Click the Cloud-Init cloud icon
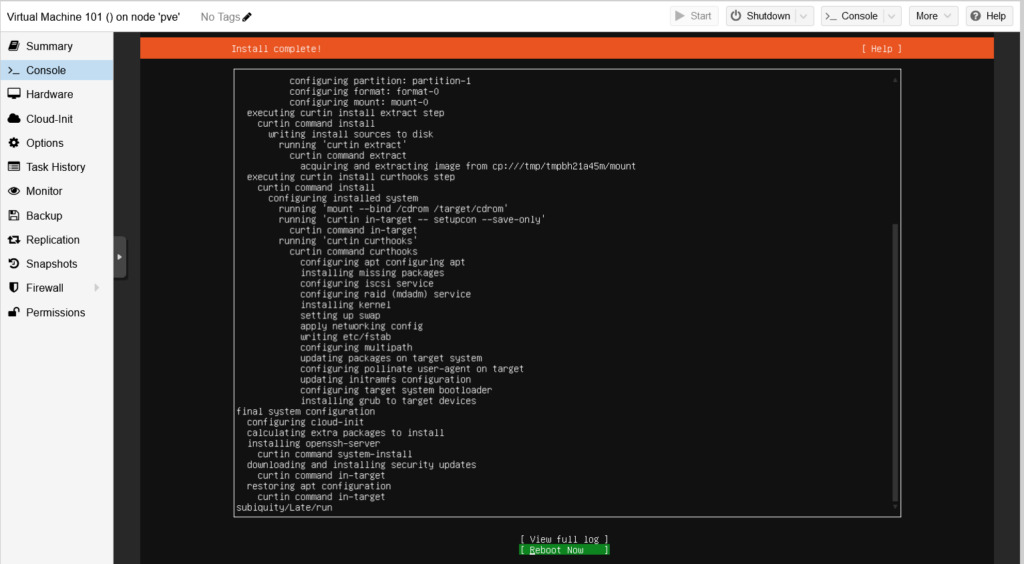The image size is (1024, 564). click(14, 119)
